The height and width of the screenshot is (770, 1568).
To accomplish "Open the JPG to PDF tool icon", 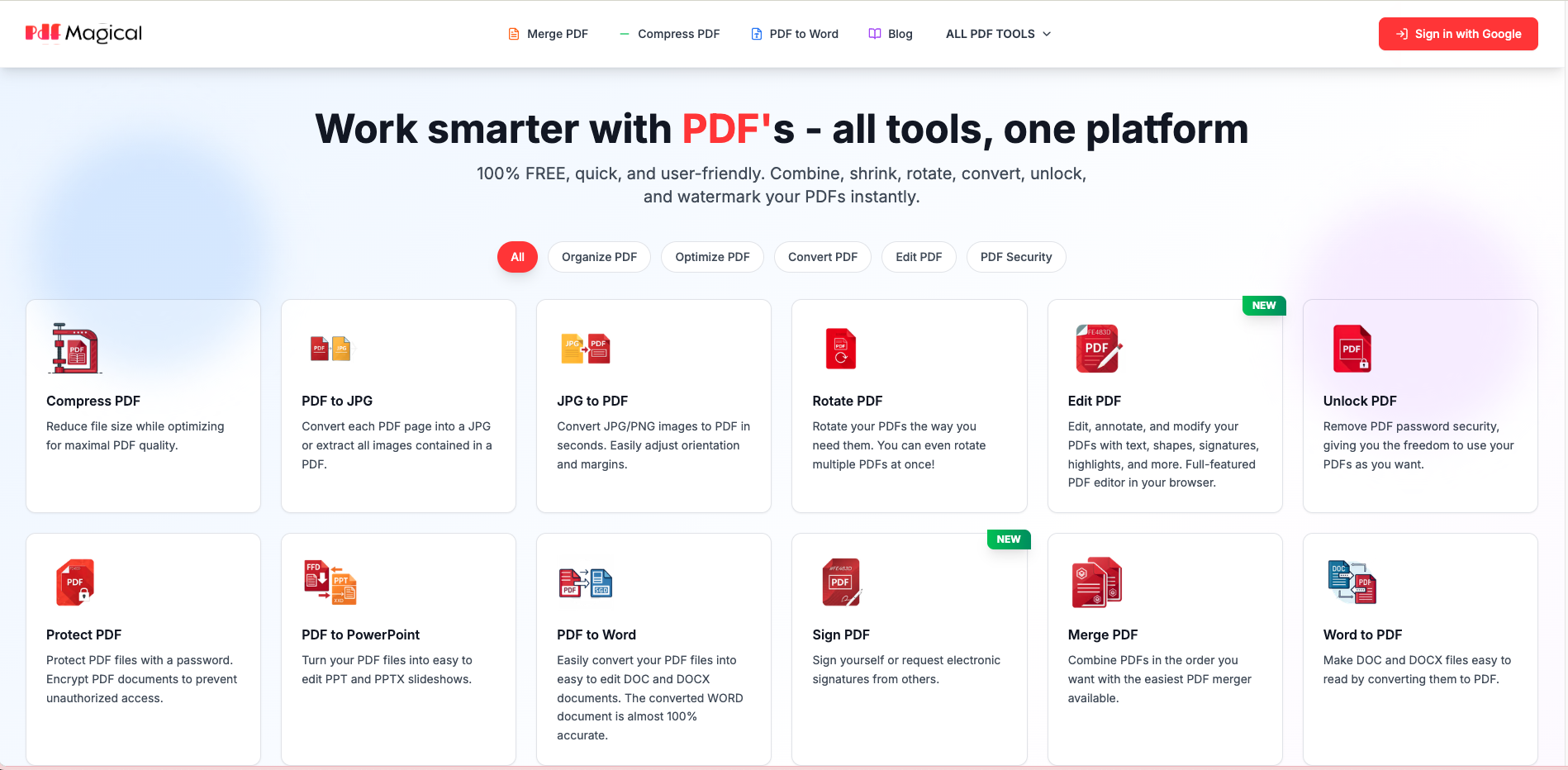I will pos(586,348).
